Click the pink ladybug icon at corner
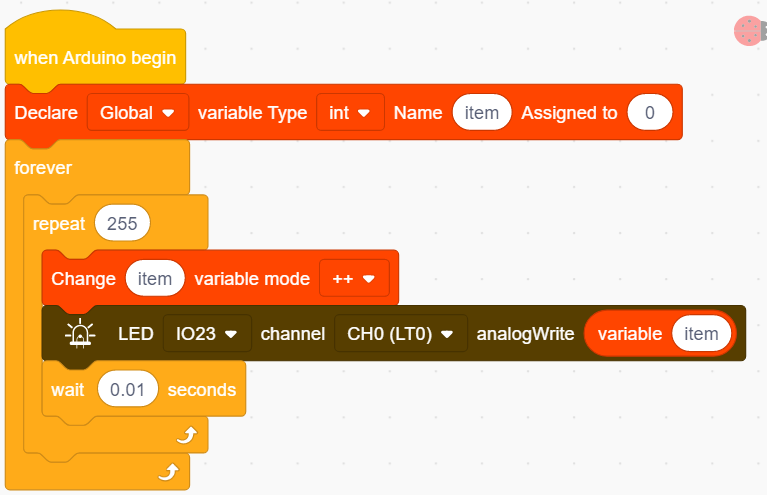Image resolution: width=767 pixels, height=495 pixels. 748,31
